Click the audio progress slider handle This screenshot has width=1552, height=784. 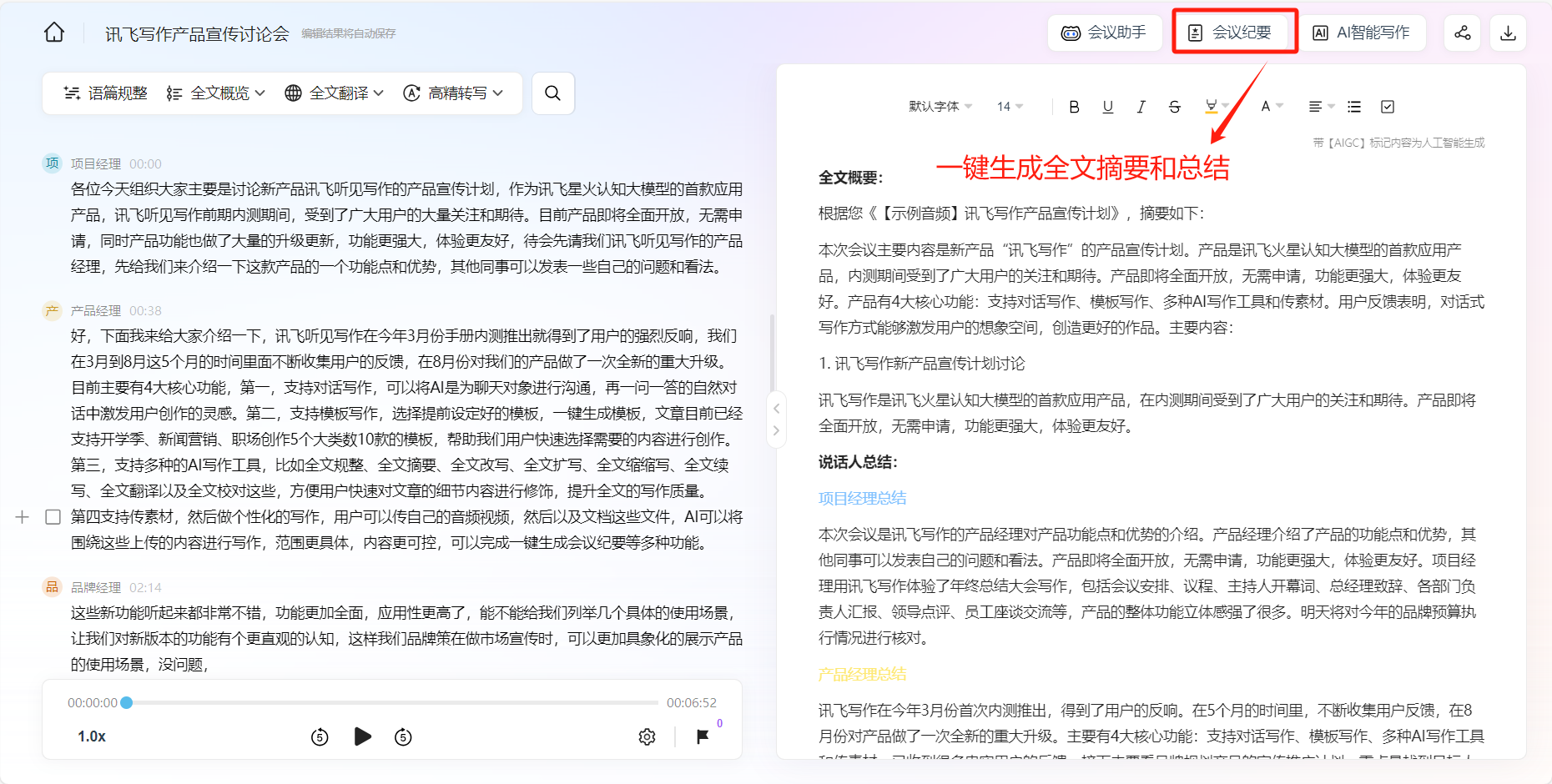tap(127, 703)
